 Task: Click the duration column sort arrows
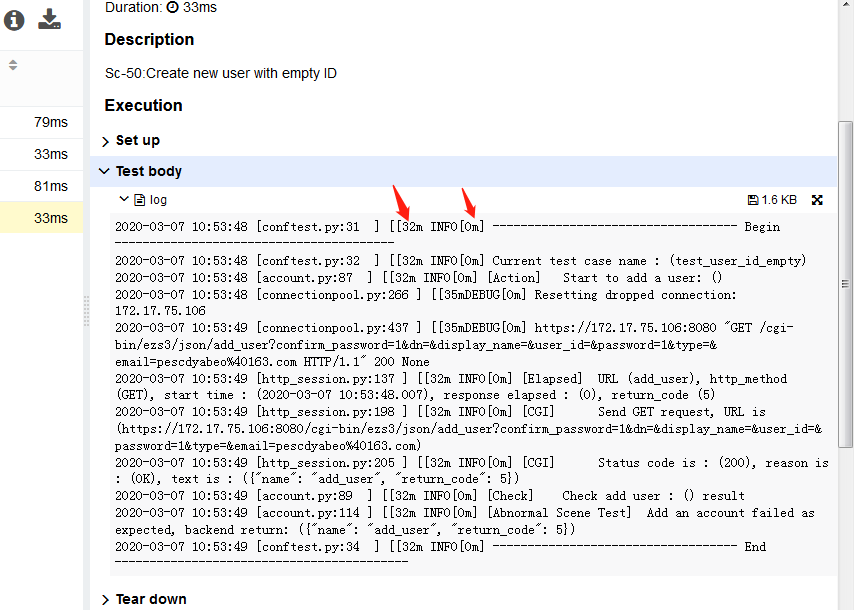(x=13, y=65)
